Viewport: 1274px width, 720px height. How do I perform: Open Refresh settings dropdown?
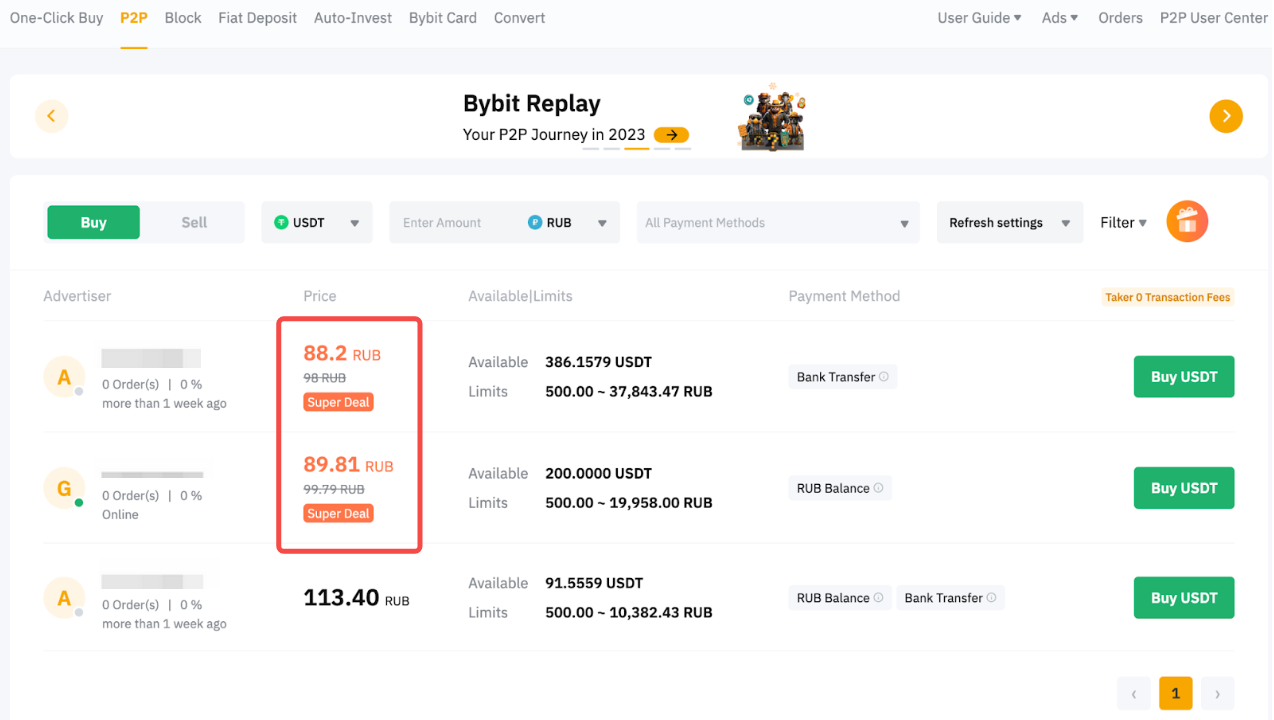tap(1009, 222)
